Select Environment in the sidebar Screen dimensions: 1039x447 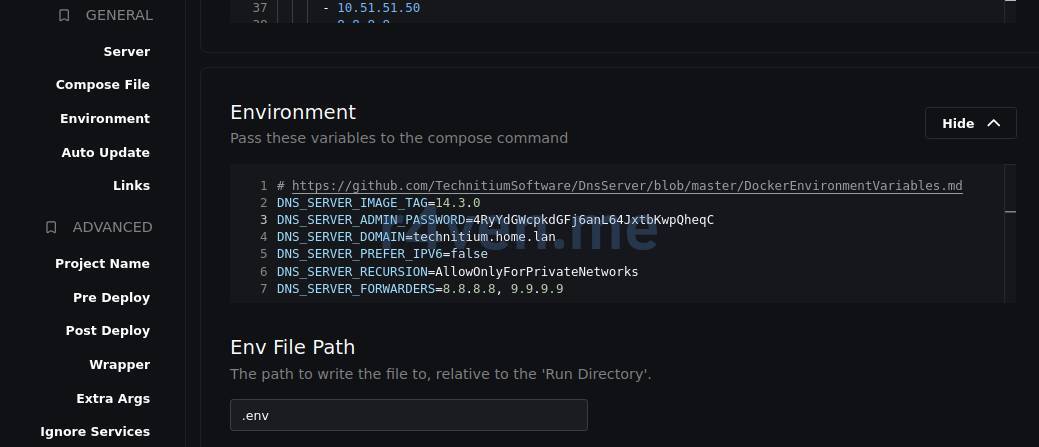pyautogui.click(x=104, y=119)
